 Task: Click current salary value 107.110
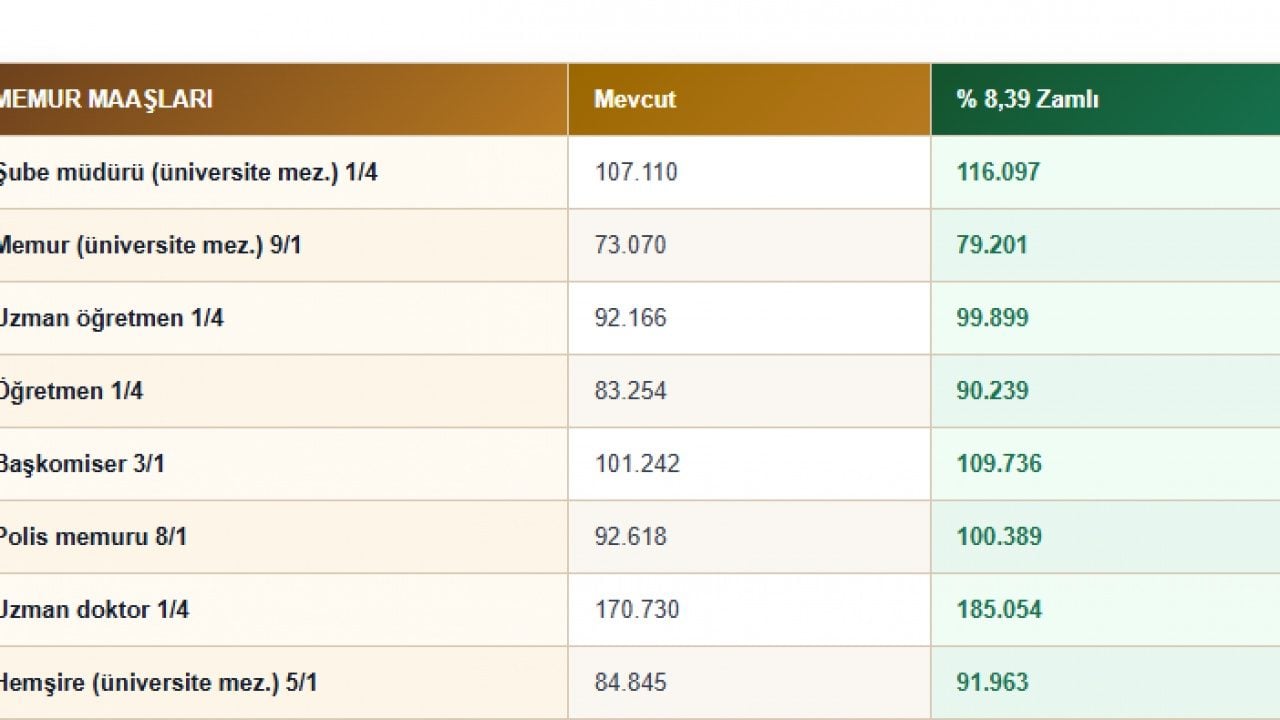636,172
